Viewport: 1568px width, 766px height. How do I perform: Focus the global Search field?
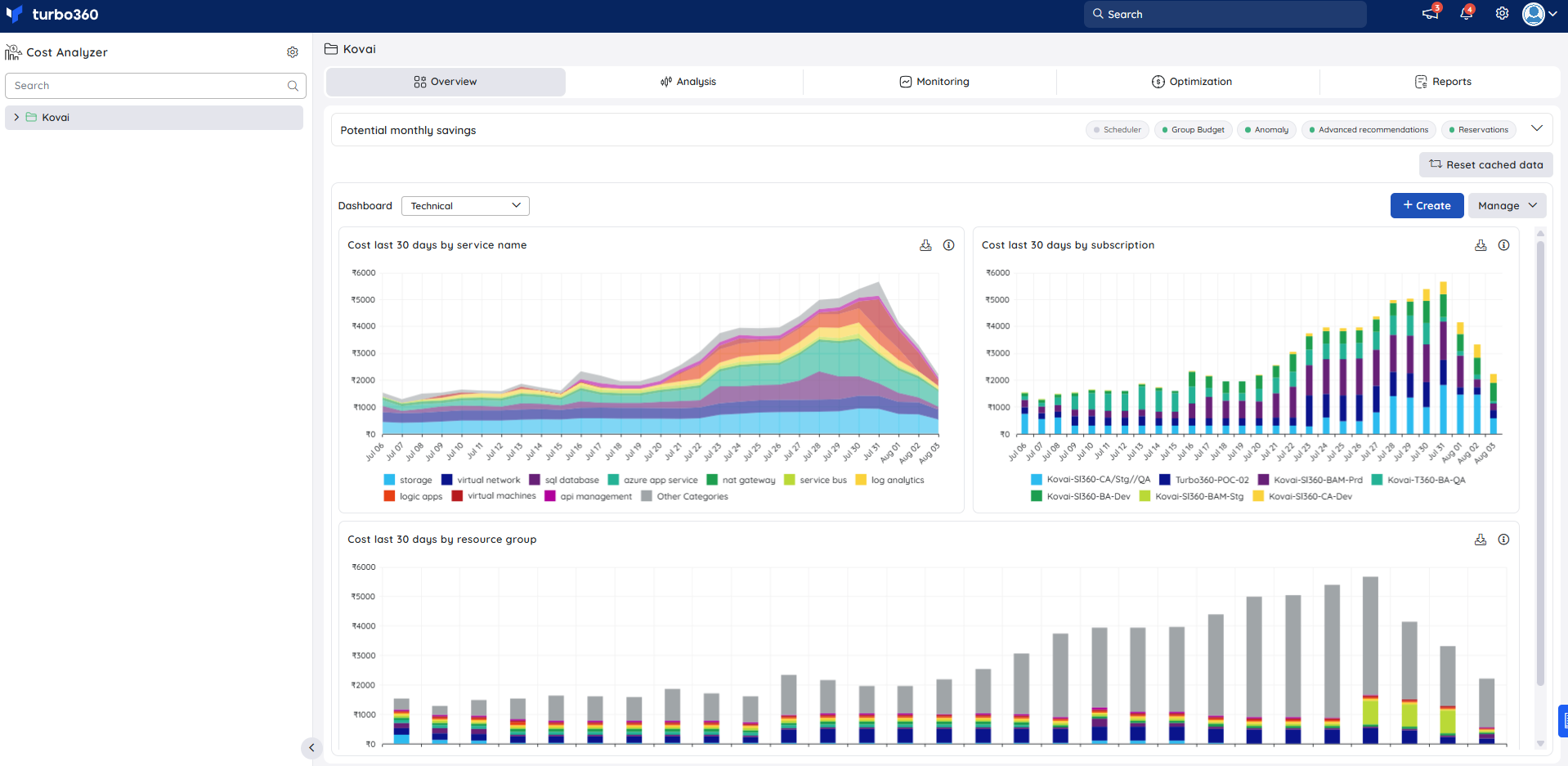pyautogui.click(x=1225, y=14)
